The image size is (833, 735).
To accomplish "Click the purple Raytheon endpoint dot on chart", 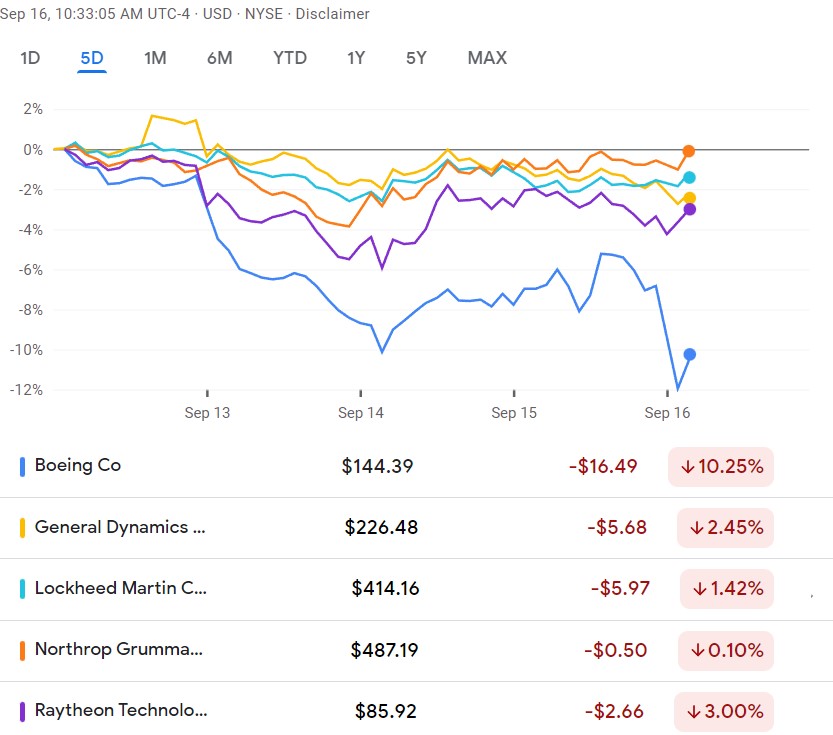I will [x=689, y=209].
